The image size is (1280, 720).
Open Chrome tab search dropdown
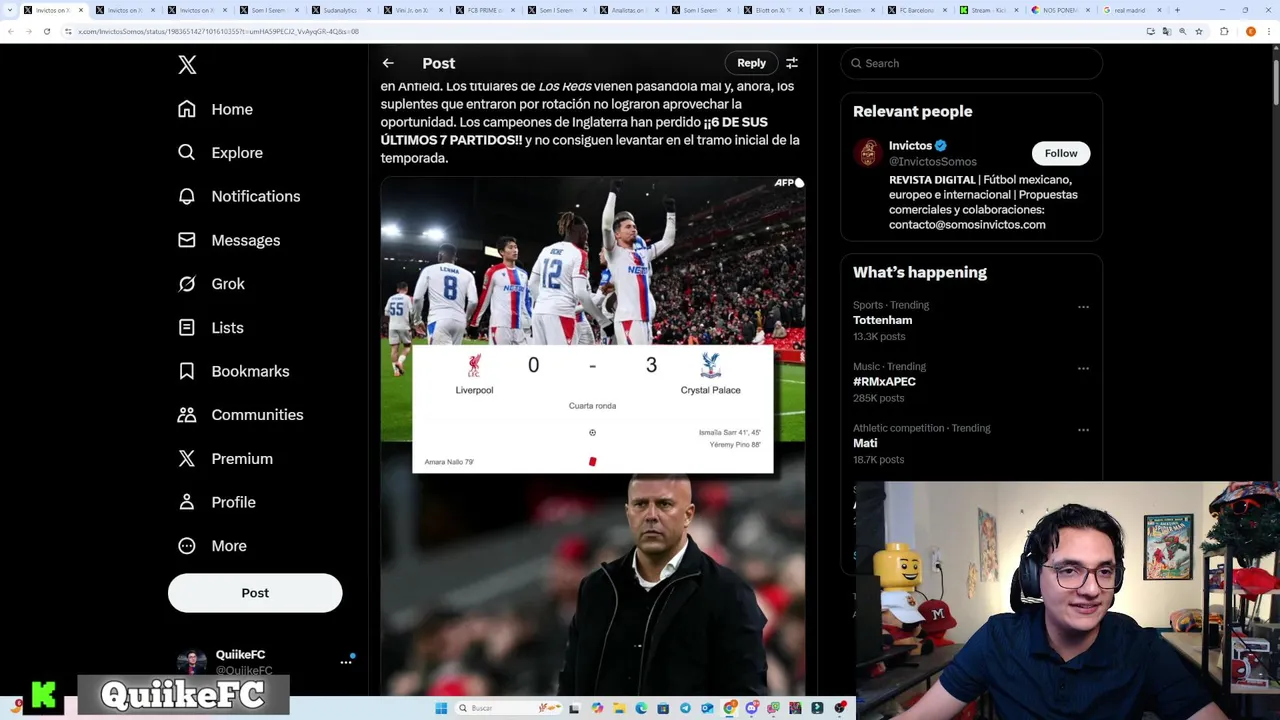click(10, 10)
